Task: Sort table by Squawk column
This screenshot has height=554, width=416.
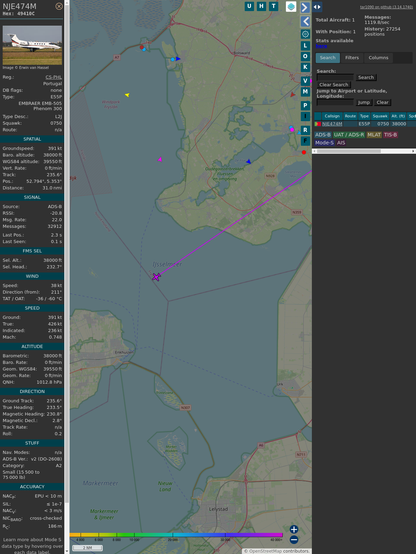Action: click(x=380, y=116)
